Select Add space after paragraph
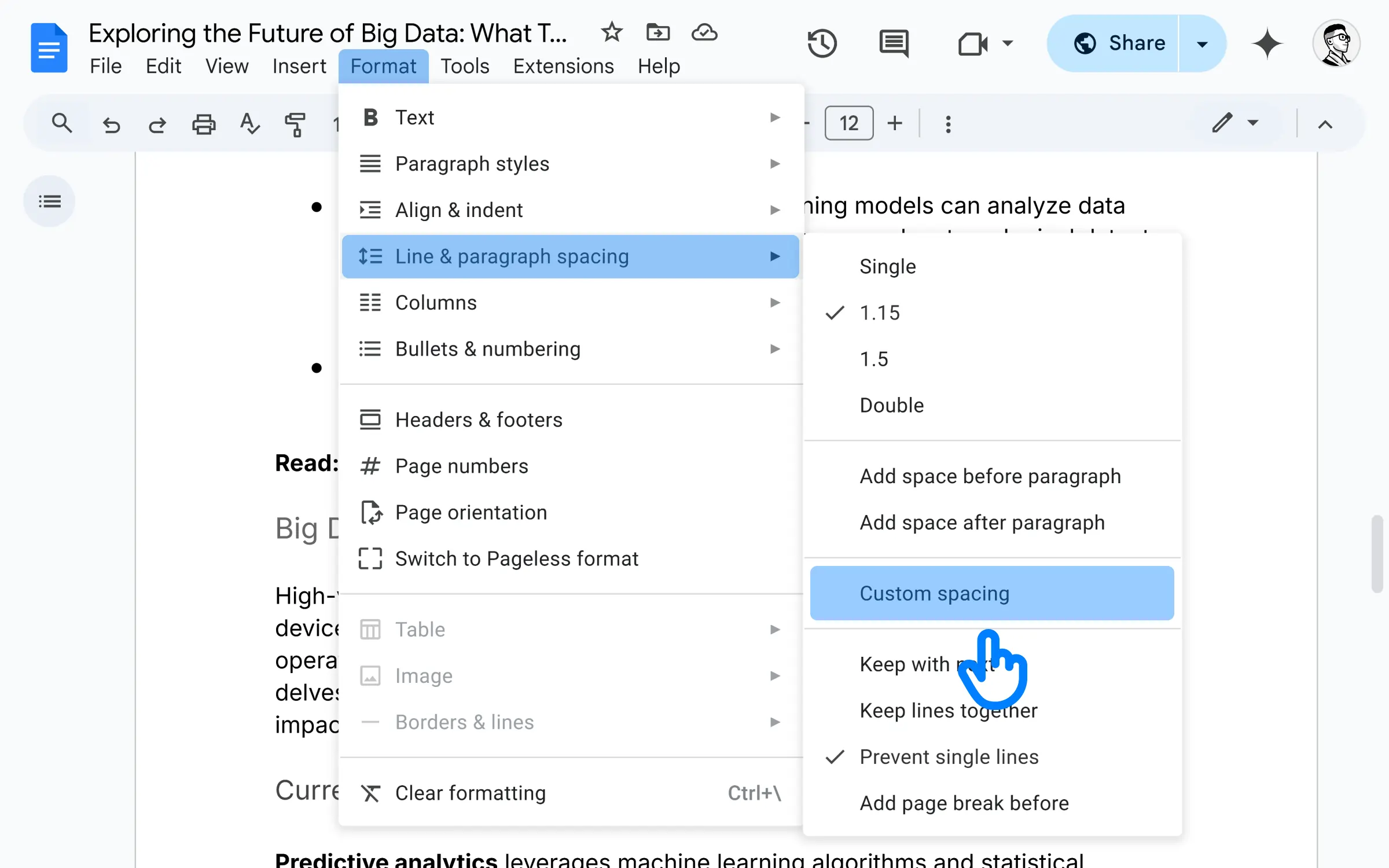Screen dimensions: 1389x868 coord(992,523)
